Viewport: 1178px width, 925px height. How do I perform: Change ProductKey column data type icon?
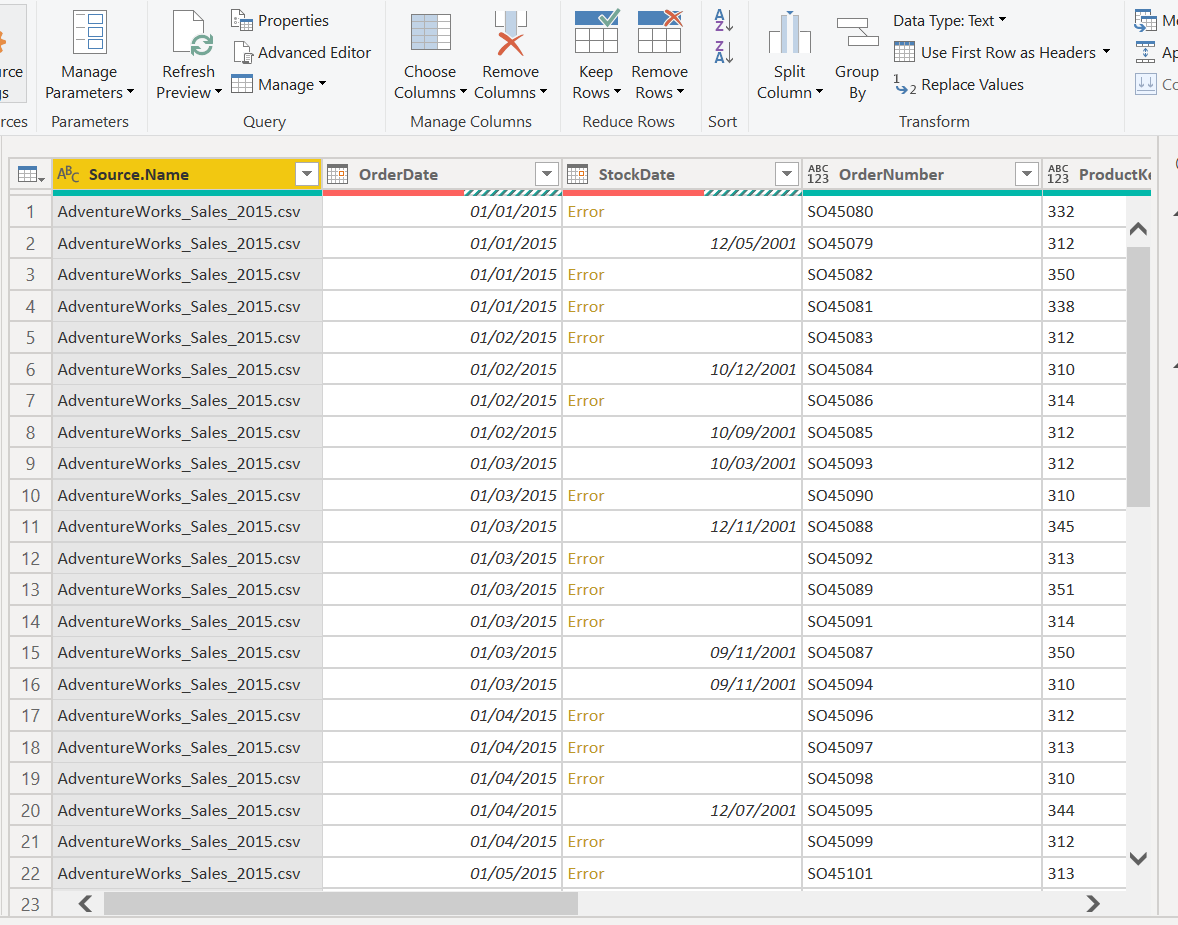click(x=1058, y=174)
